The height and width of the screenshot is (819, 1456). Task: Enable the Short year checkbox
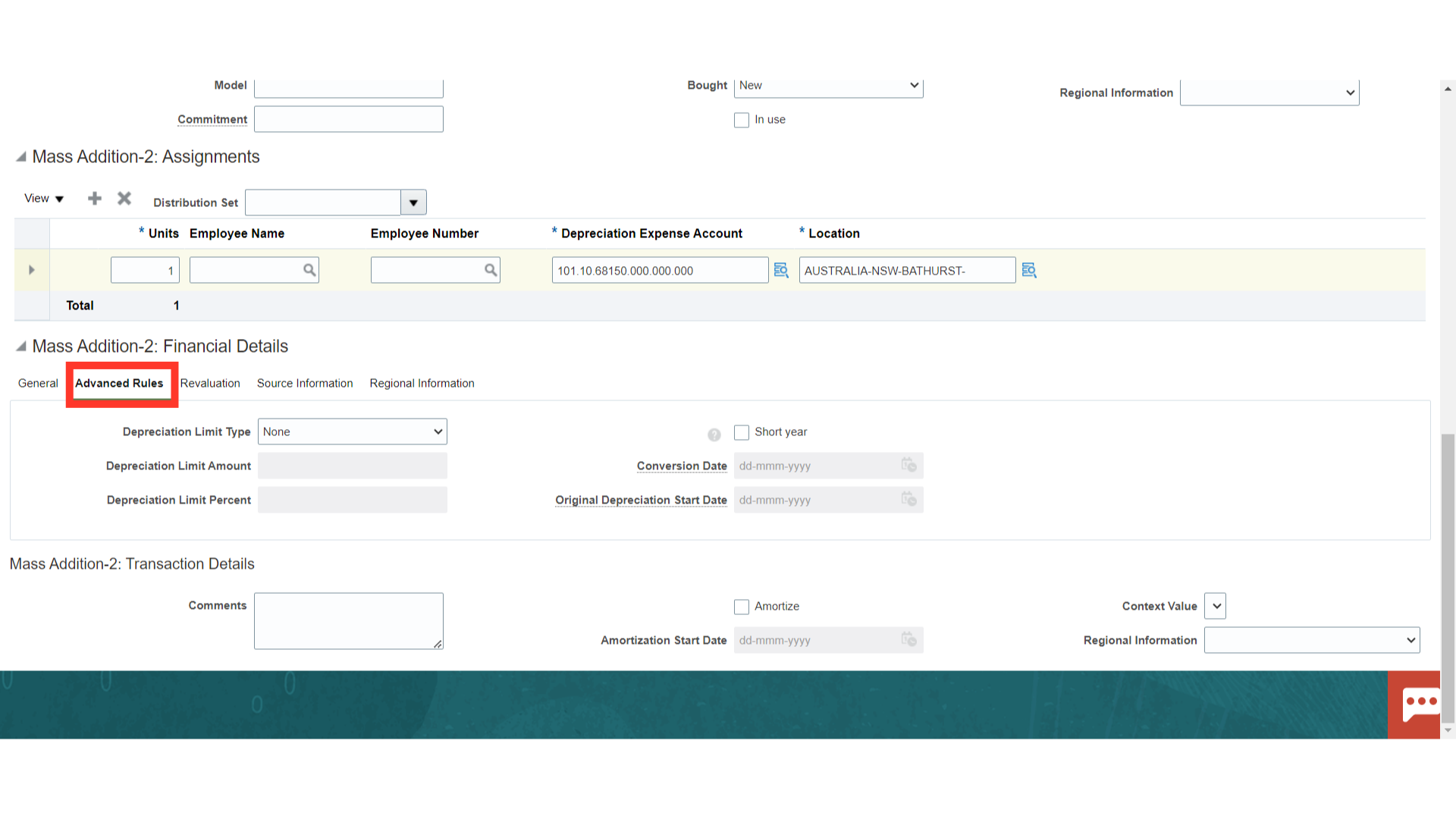click(x=742, y=432)
